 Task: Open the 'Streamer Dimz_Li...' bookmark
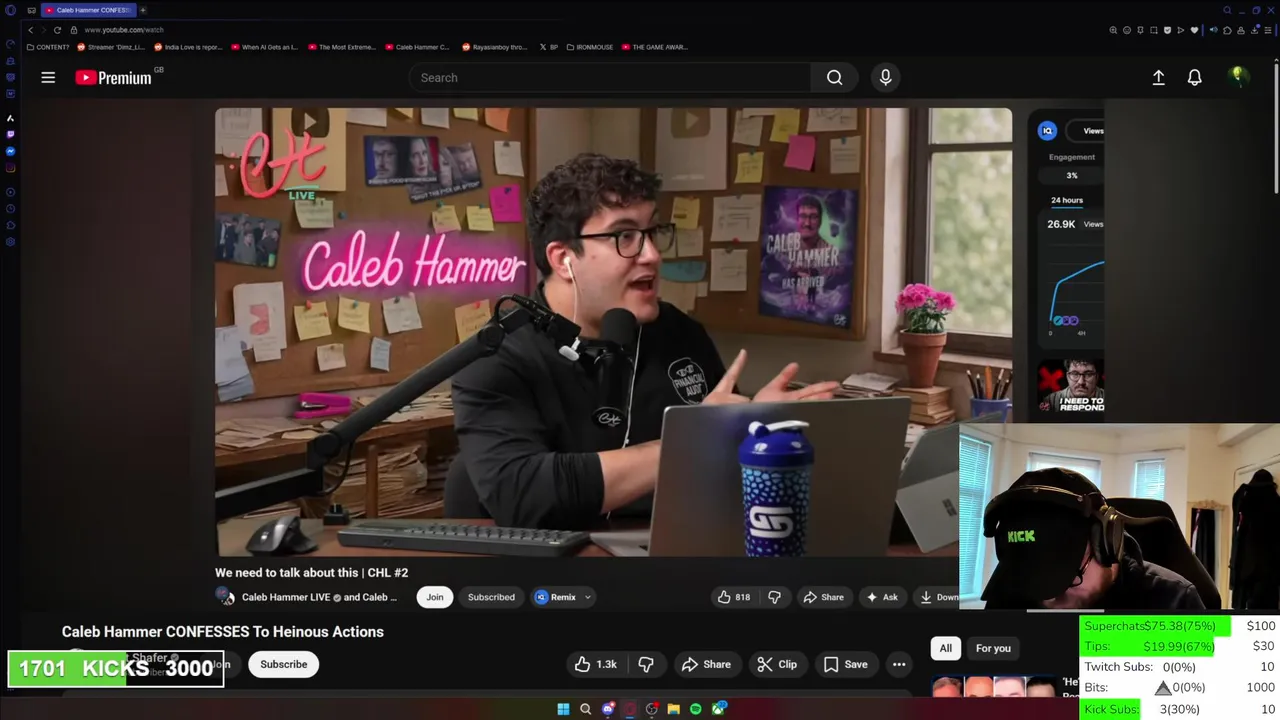point(111,47)
